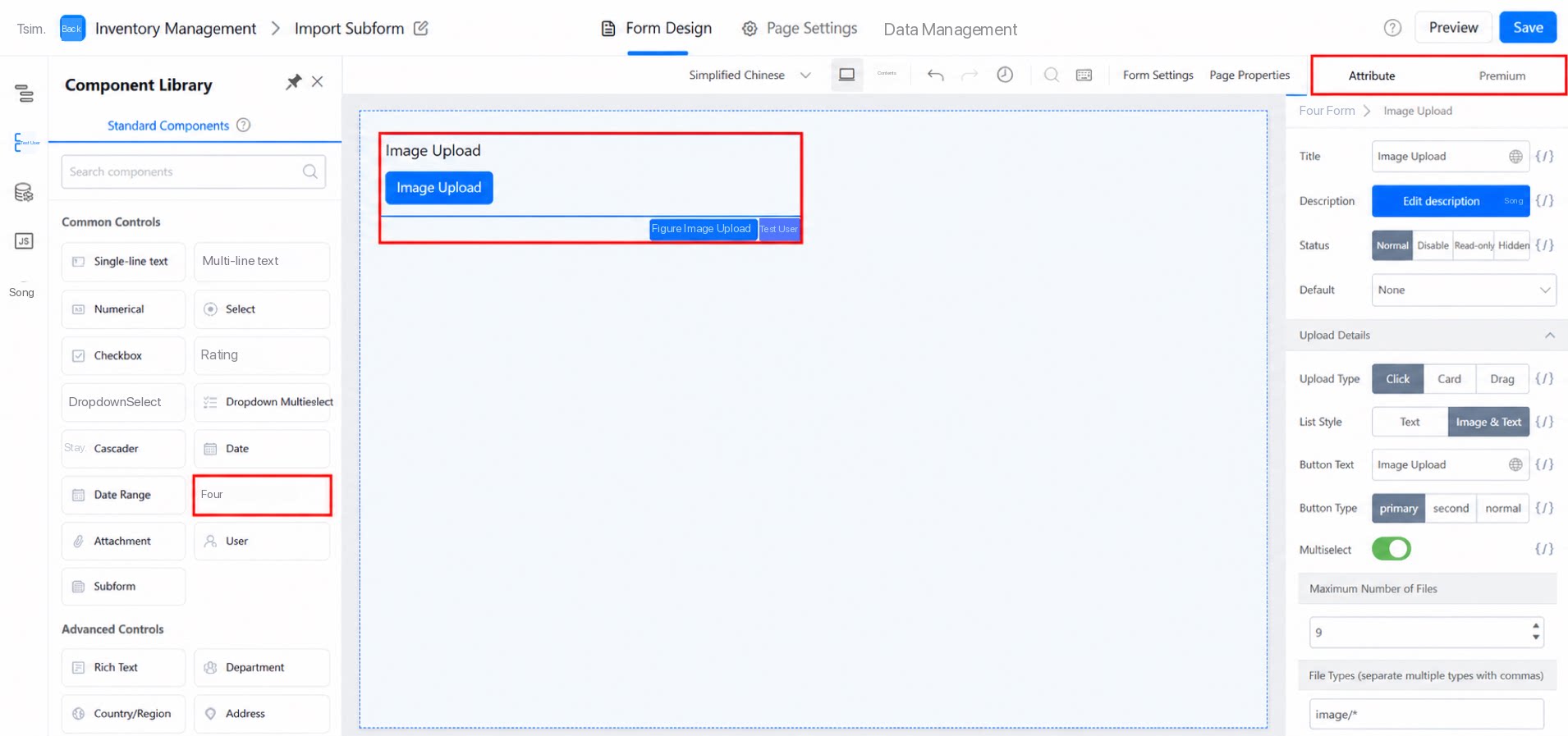1568x736 pixels.
Task: Open the keyboard shortcuts icon
Action: (x=1084, y=75)
